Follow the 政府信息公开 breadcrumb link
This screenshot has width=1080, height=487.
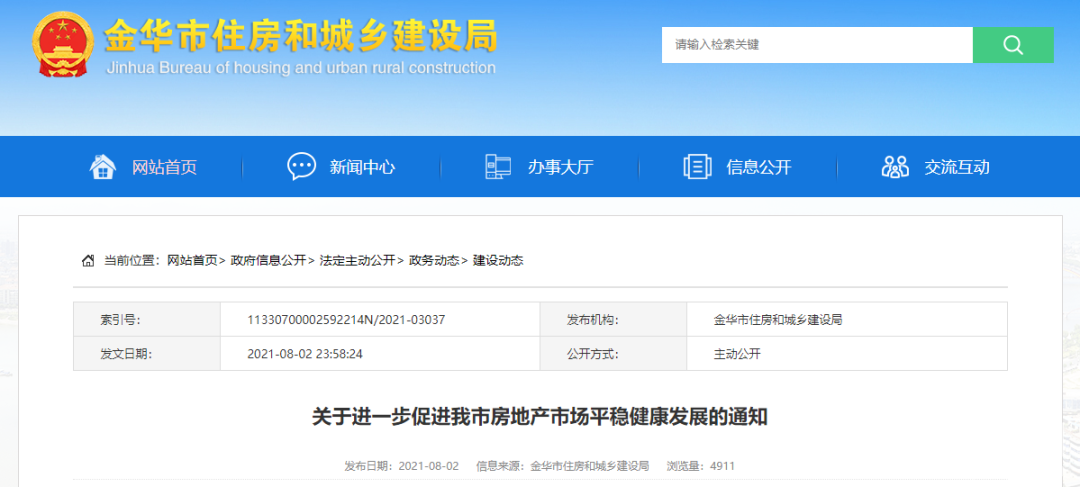[268, 261]
